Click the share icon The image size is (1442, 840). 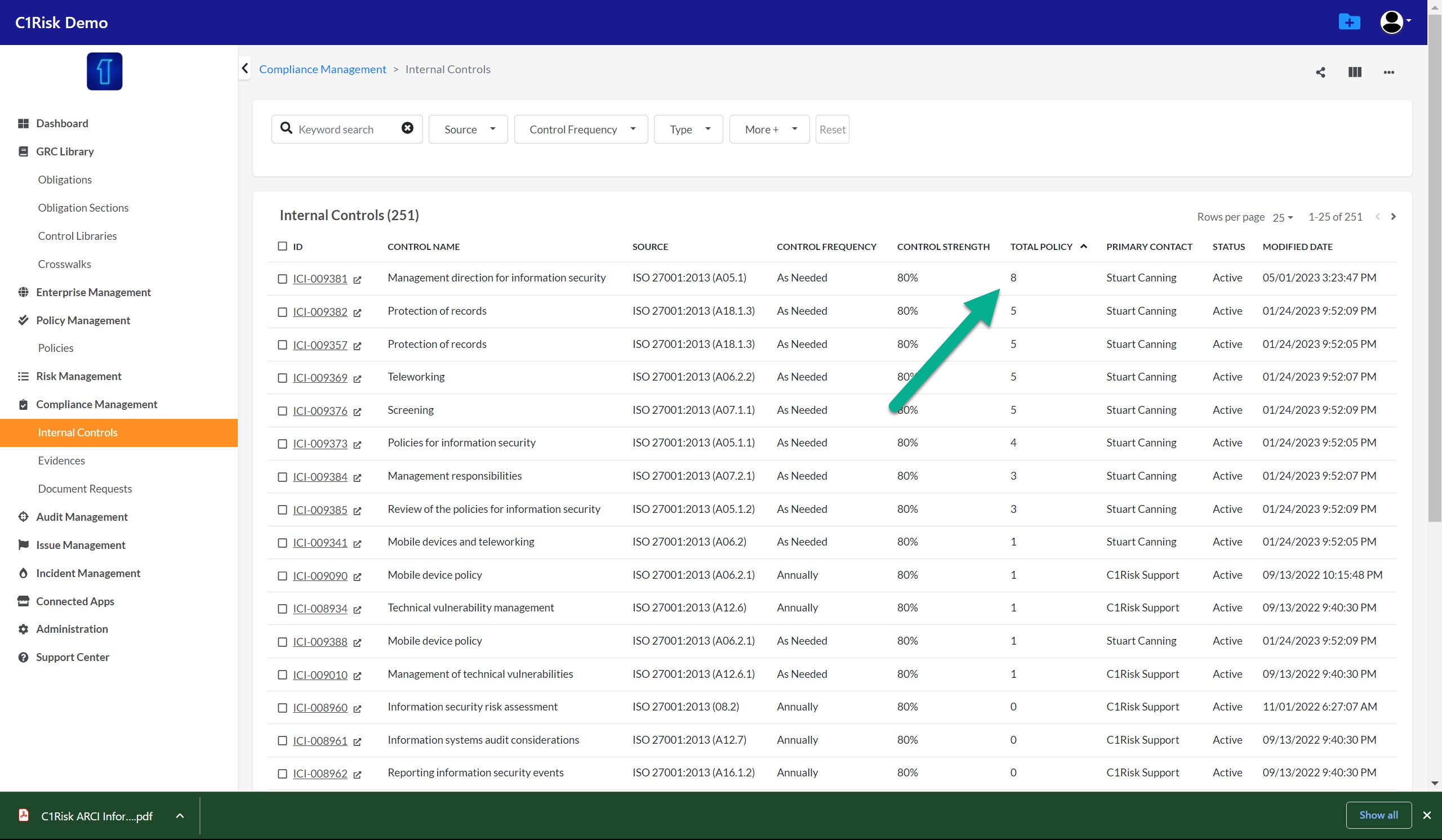(x=1320, y=72)
